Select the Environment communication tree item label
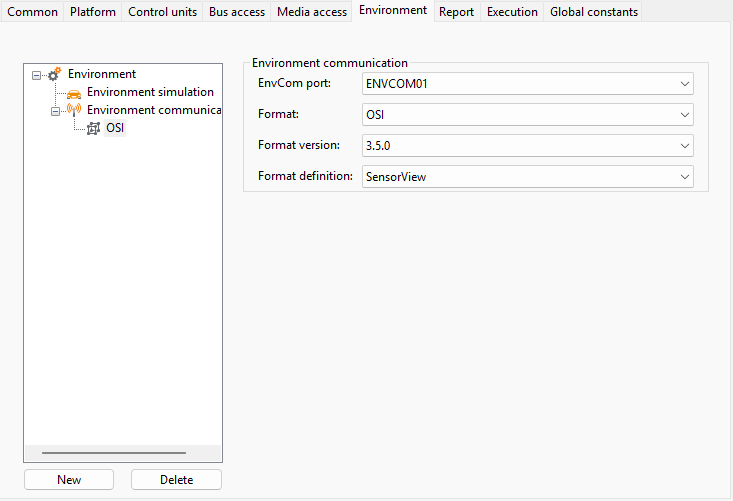733x501 pixels. [x=154, y=110]
